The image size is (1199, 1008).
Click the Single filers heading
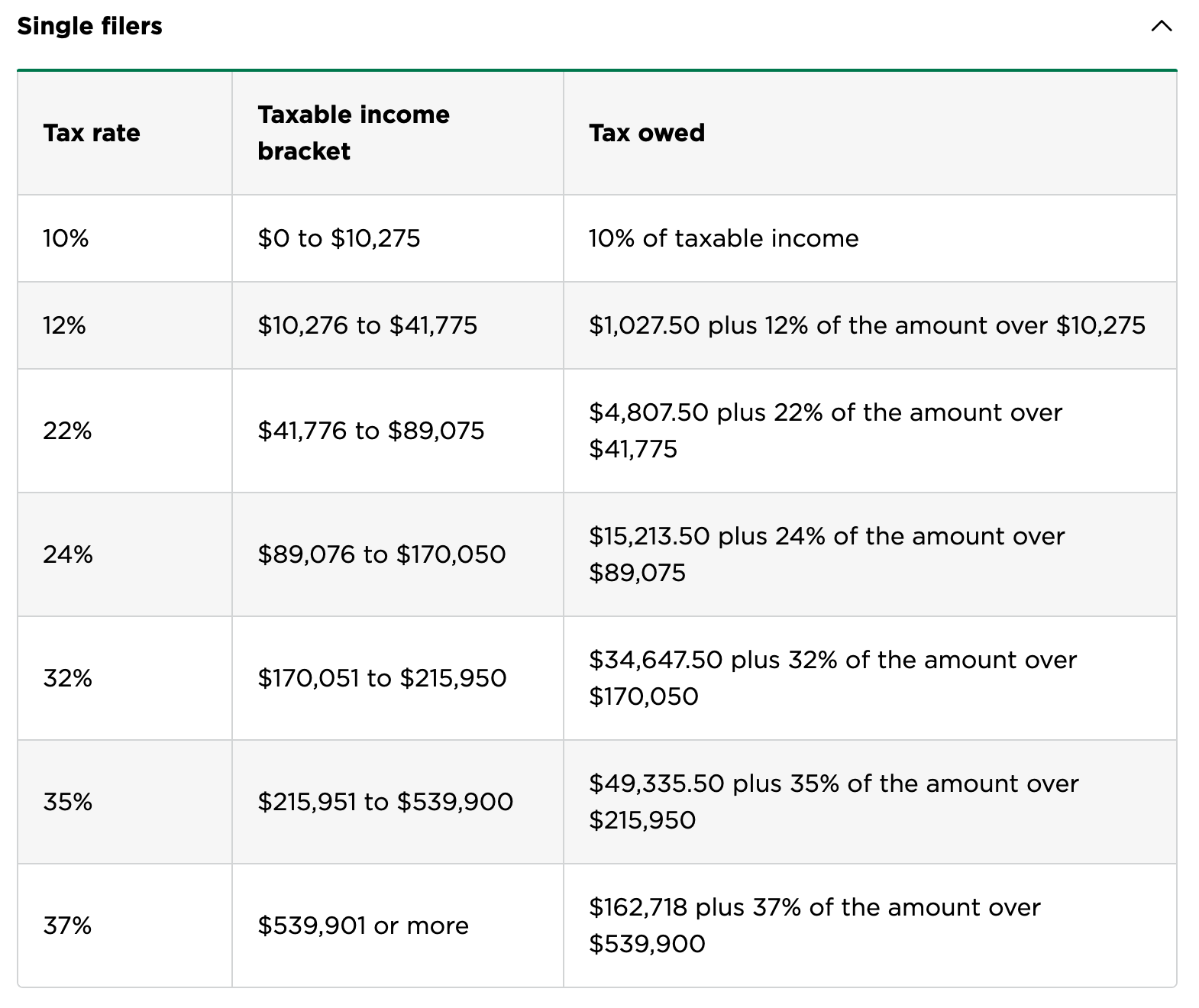[x=90, y=27]
